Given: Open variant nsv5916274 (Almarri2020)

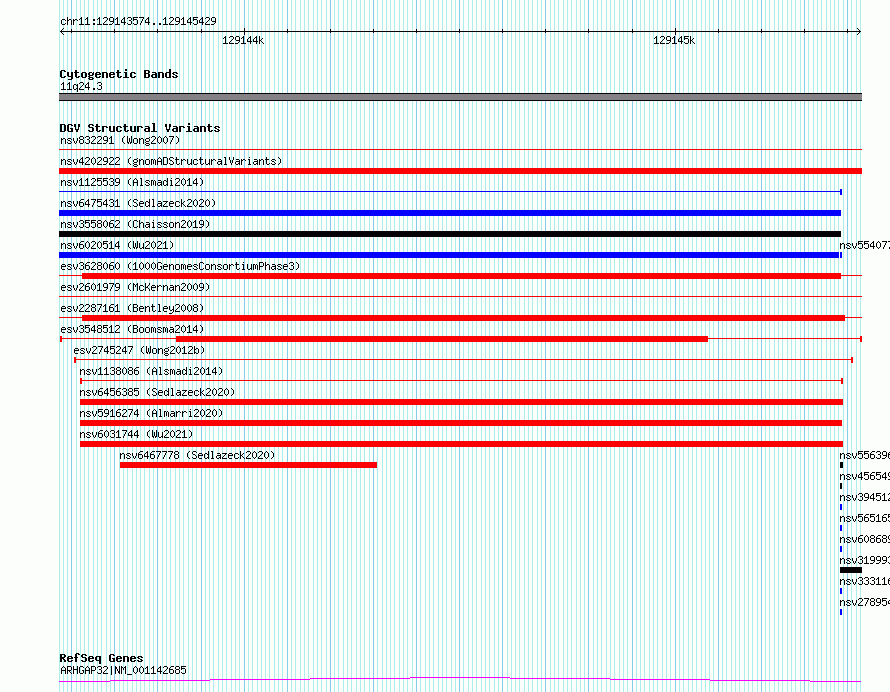Looking at the screenshot, I should [x=151, y=413].
